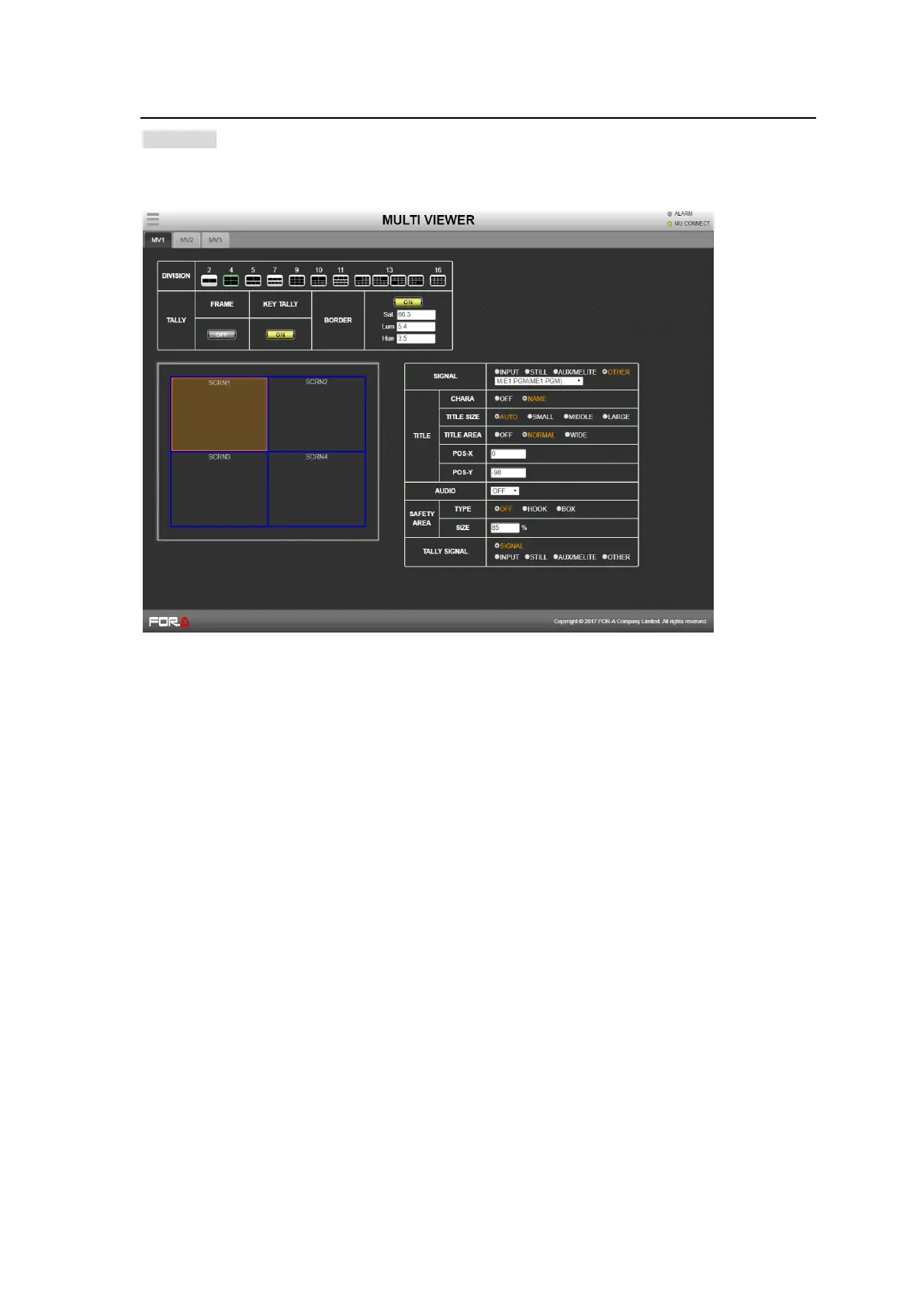This screenshot has height=1307, width=924.
Task: Set CHARA to NAME
Action: pos(535,399)
